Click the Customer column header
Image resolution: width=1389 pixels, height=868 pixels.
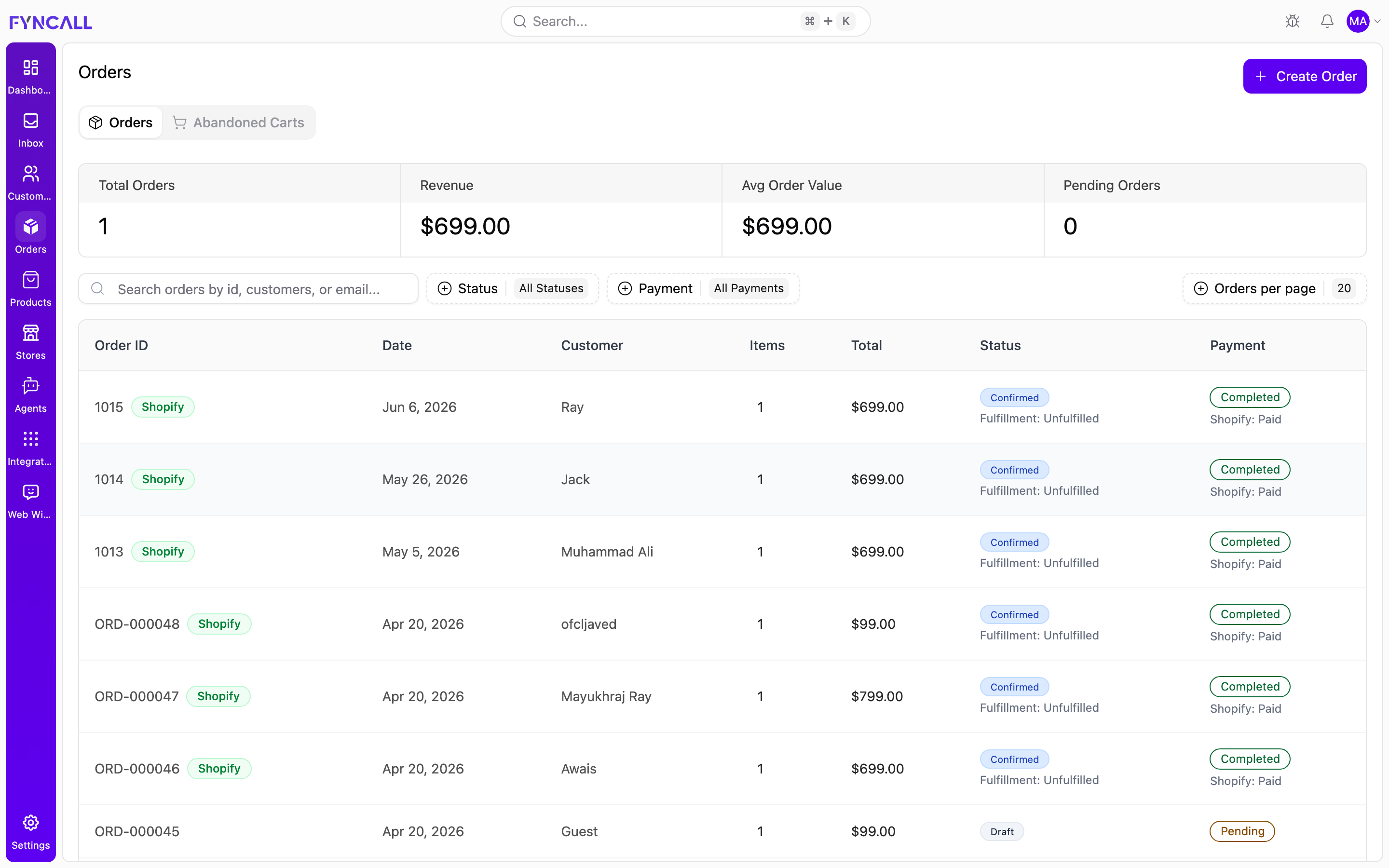pyautogui.click(x=592, y=345)
